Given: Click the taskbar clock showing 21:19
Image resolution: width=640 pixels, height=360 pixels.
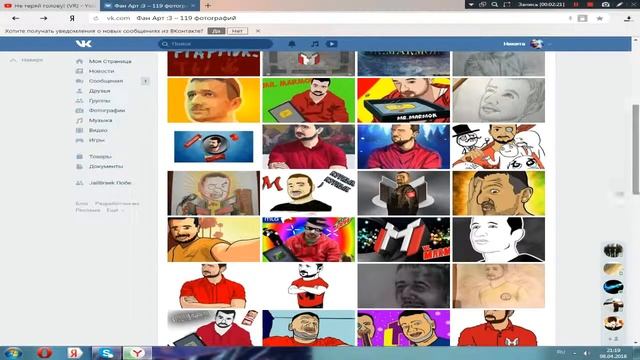Looking at the screenshot, I should click(613, 353).
